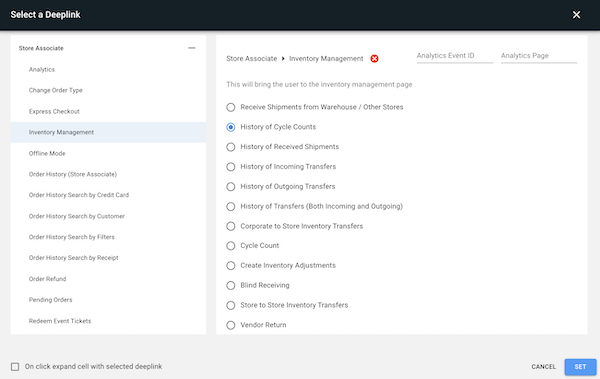Click the Analytics Page input field

tap(539, 56)
